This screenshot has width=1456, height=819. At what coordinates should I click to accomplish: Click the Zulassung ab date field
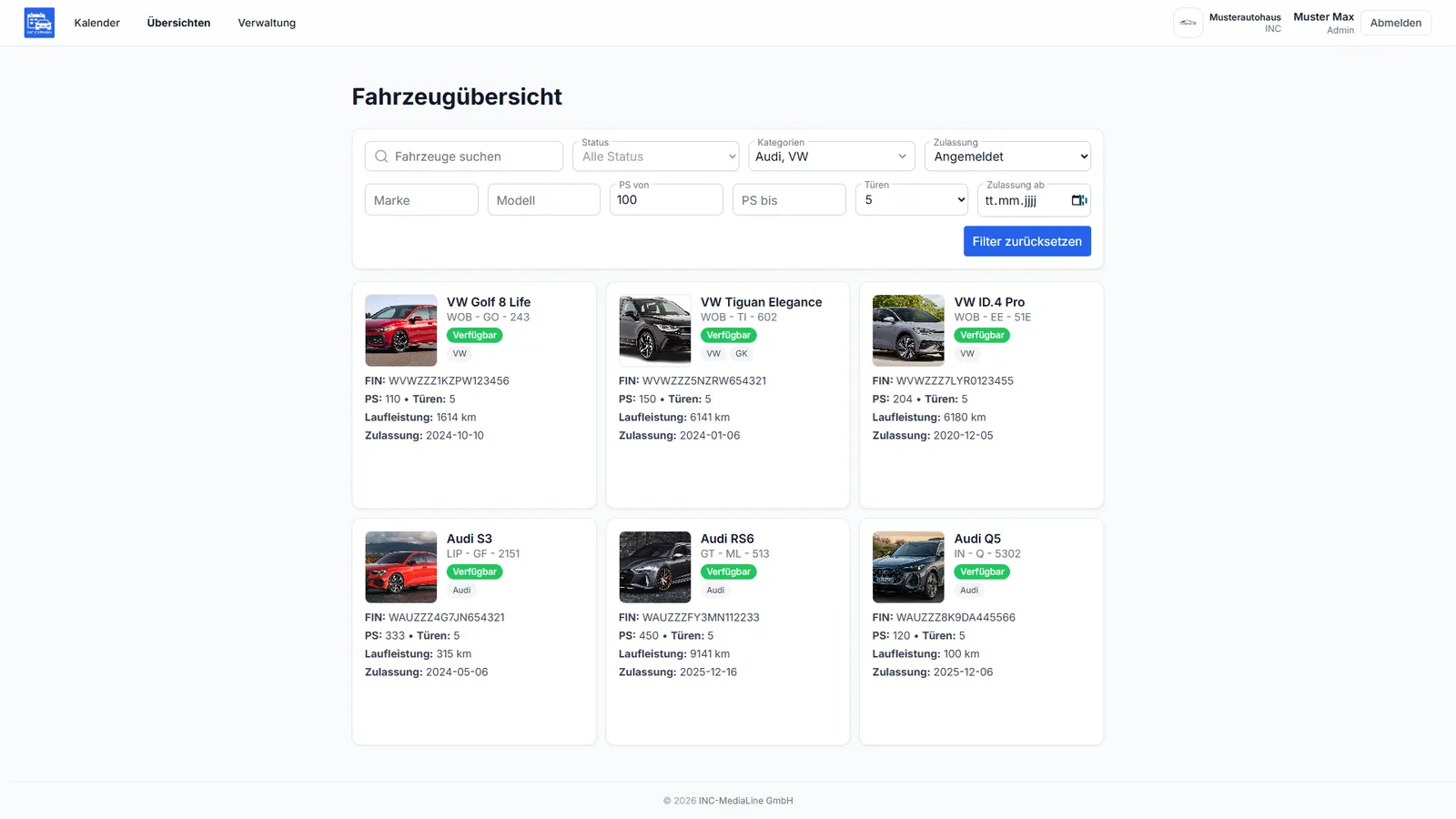[x=1034, y=200]
